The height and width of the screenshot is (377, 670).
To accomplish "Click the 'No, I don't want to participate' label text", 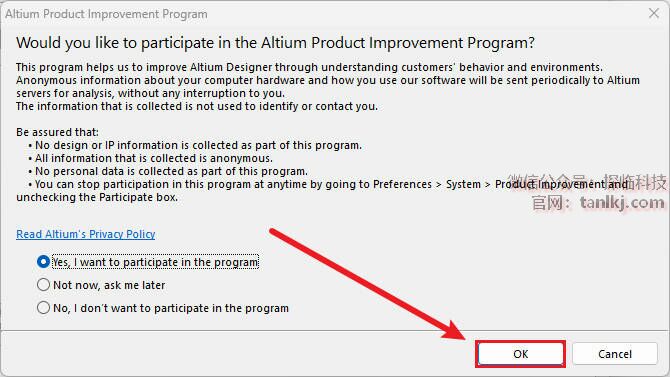I will pyautogui.click(x=171, y=308).
